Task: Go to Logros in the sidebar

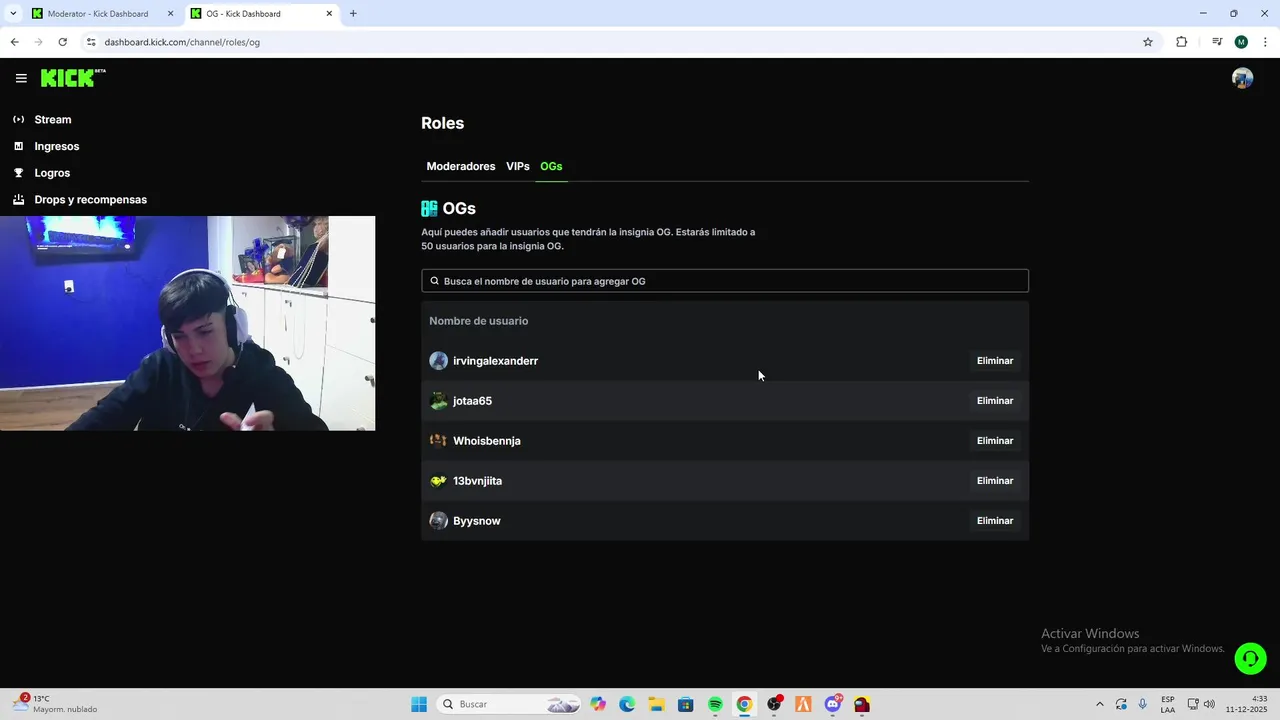Action: click(52, 173)
